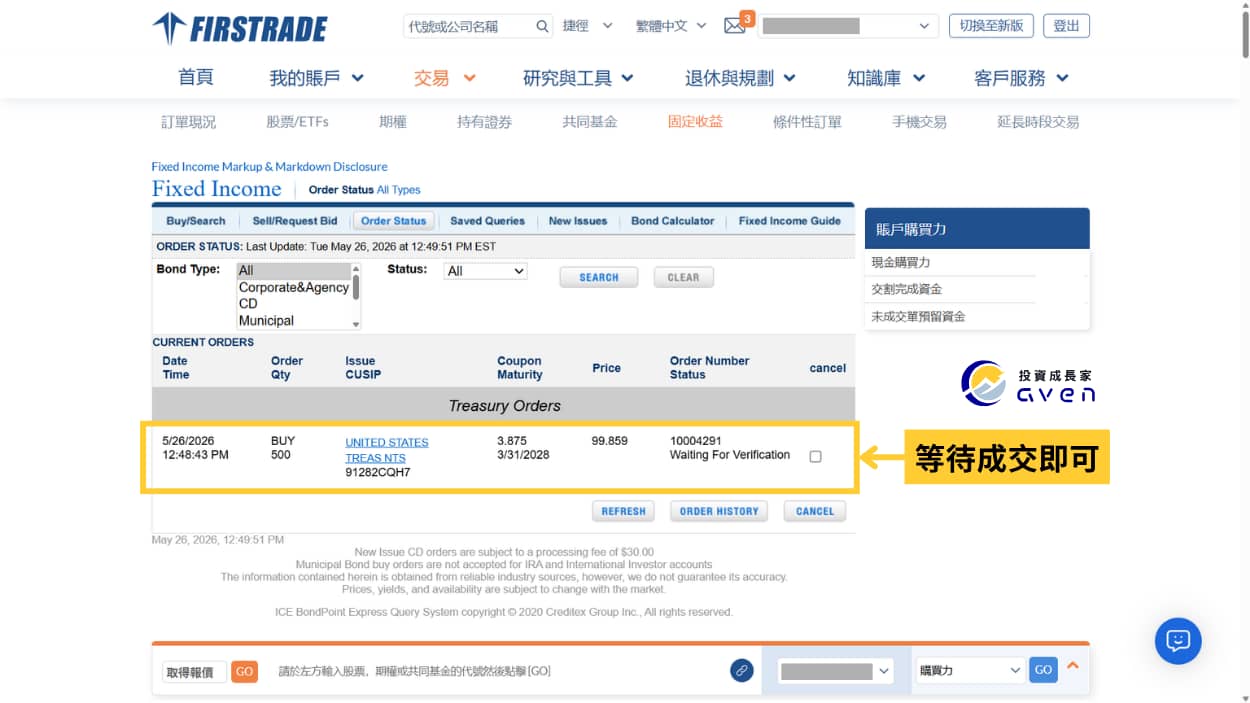Open Fixed Income Markup & Markdown Disclosure link
This screenshot has height=703, width=1250.
(x=269, y=167)
